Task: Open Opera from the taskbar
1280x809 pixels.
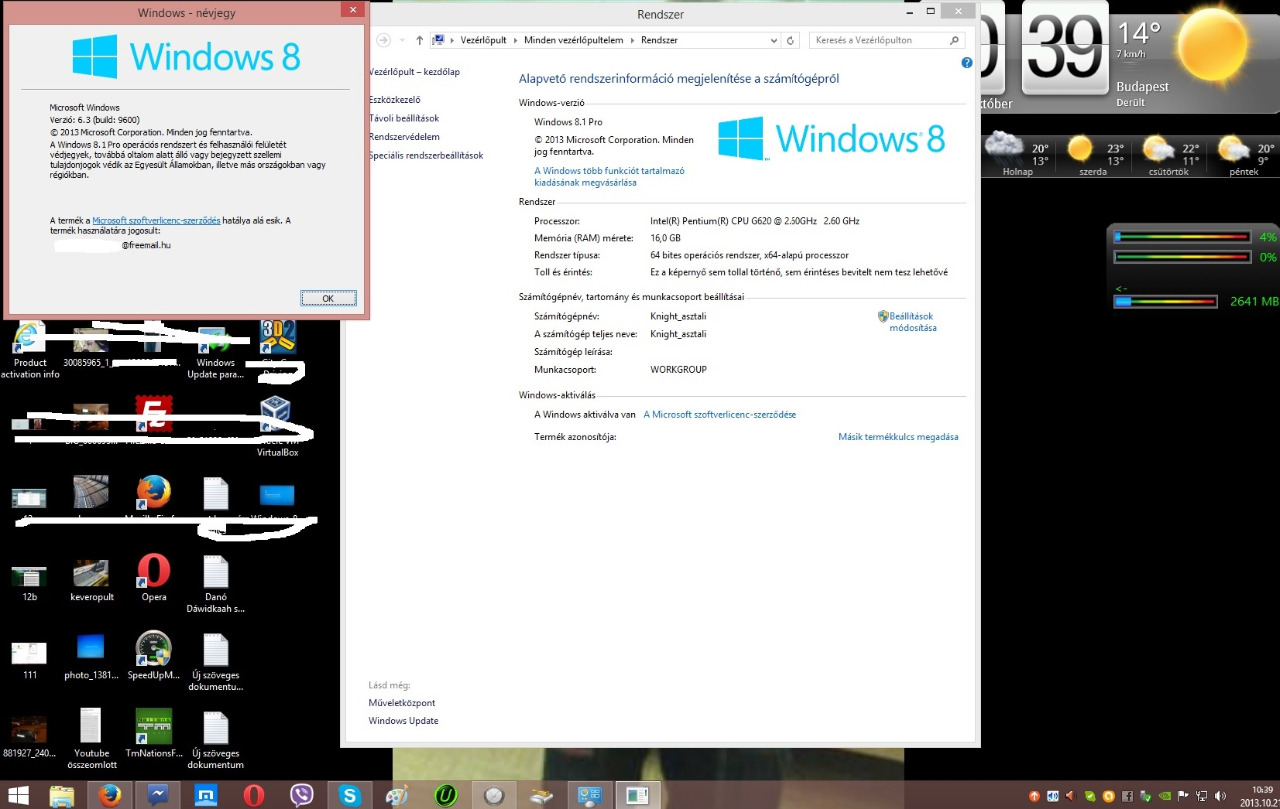Action: click(254, 796)
